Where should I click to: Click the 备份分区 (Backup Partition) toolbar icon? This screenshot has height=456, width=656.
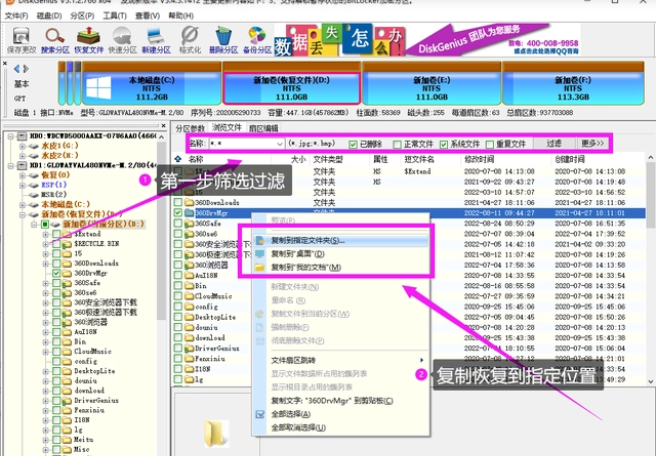pos(257,38)
